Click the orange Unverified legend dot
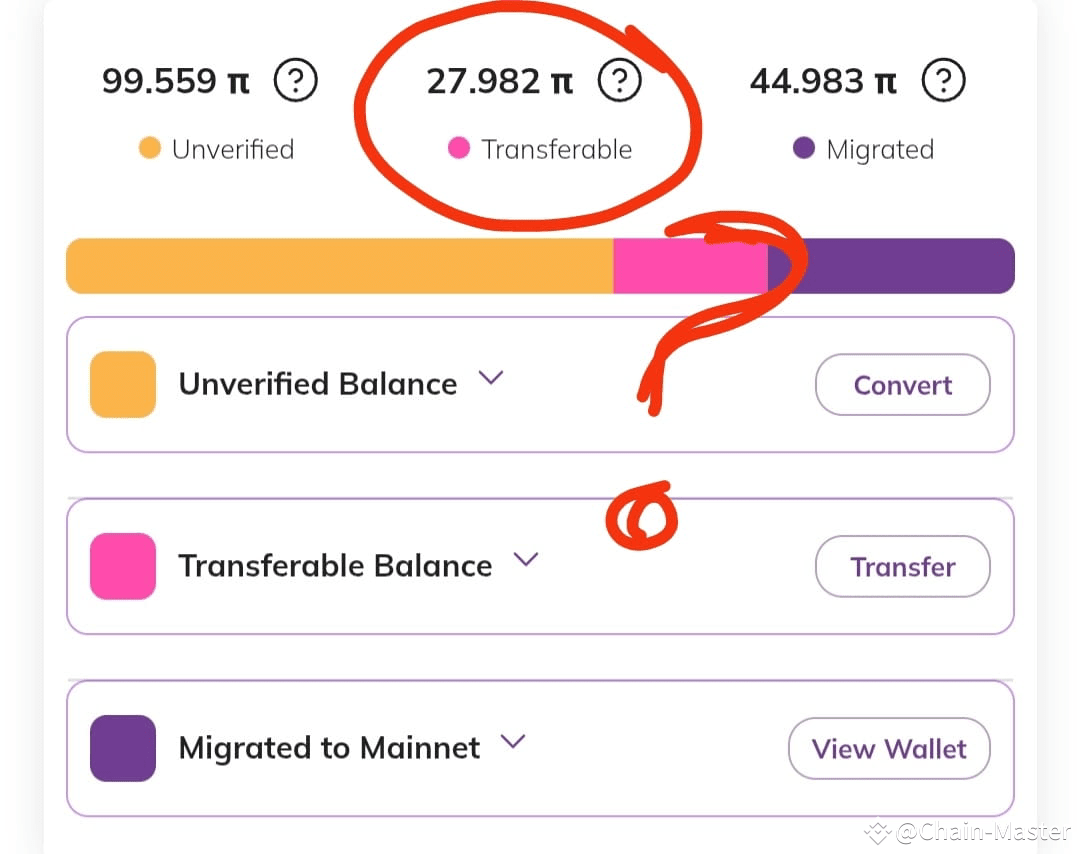This screenshot has width=1079, height=854. point(151,148)
